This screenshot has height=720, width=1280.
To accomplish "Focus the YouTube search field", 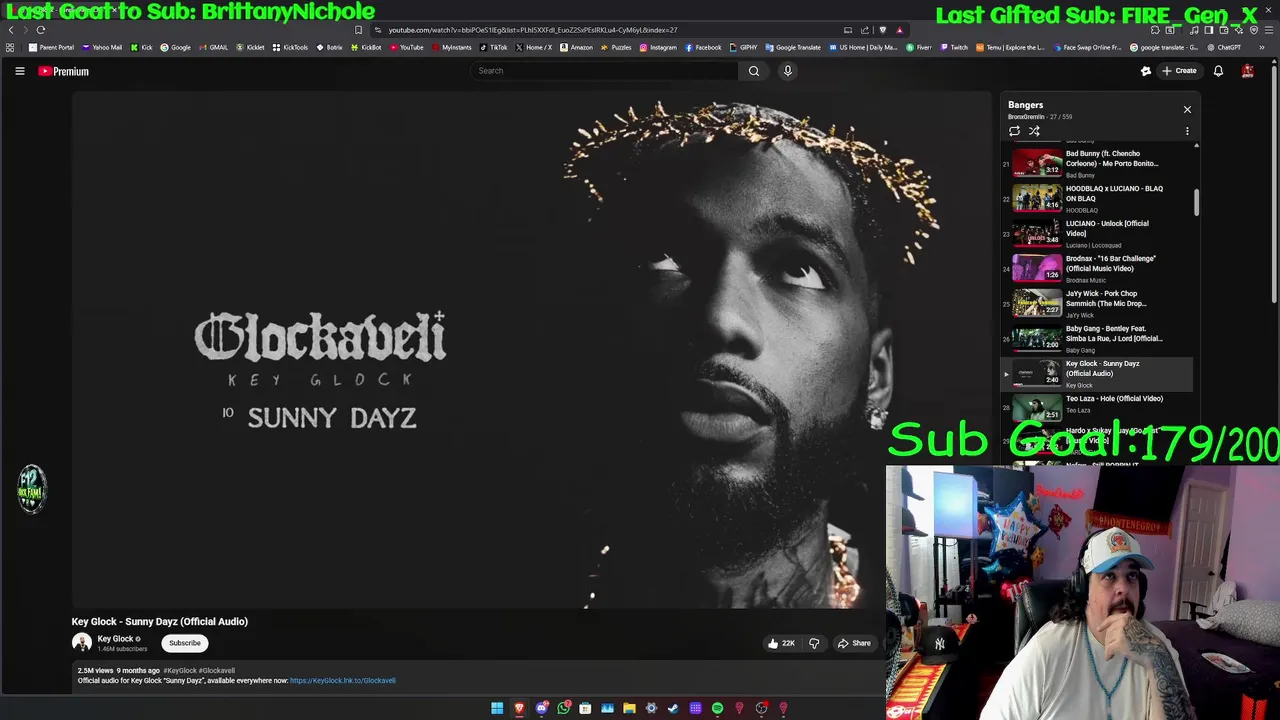I will (605, 71).
